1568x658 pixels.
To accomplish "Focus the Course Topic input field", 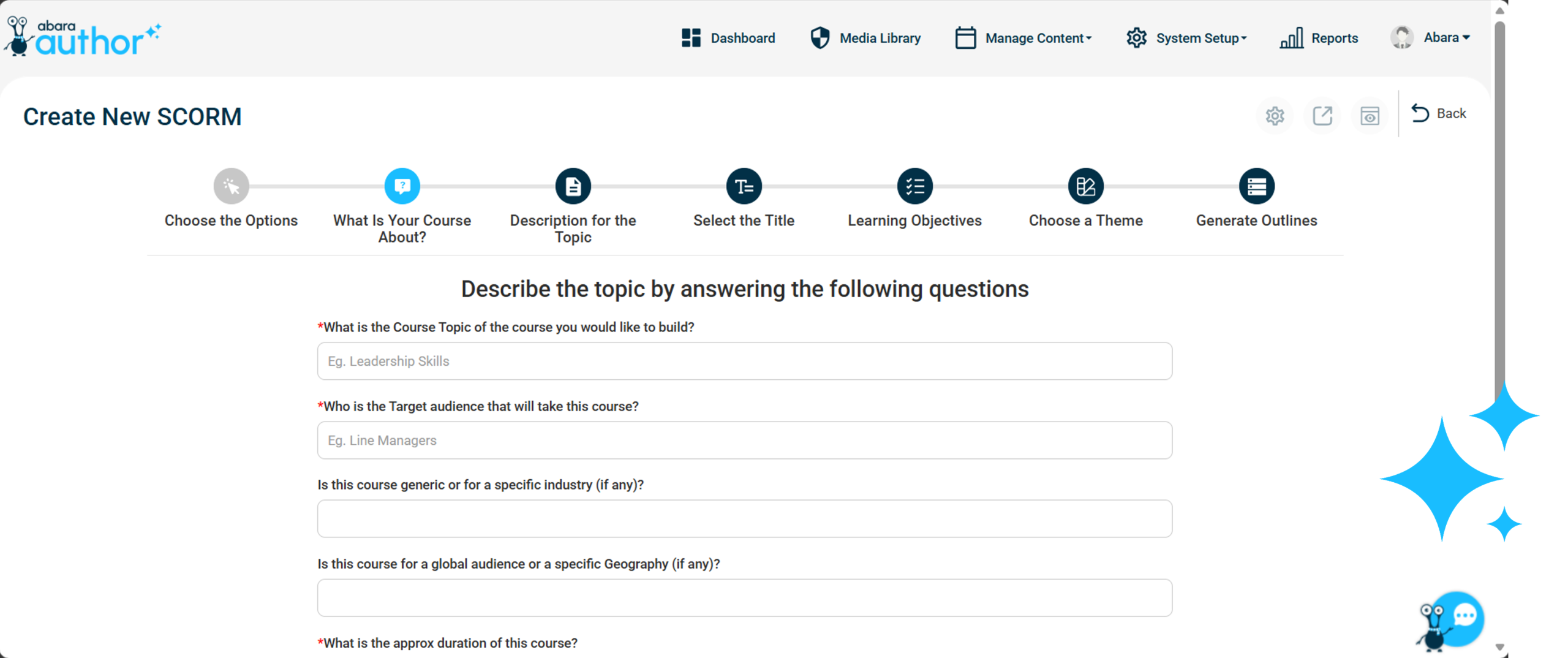I will 744,361.
